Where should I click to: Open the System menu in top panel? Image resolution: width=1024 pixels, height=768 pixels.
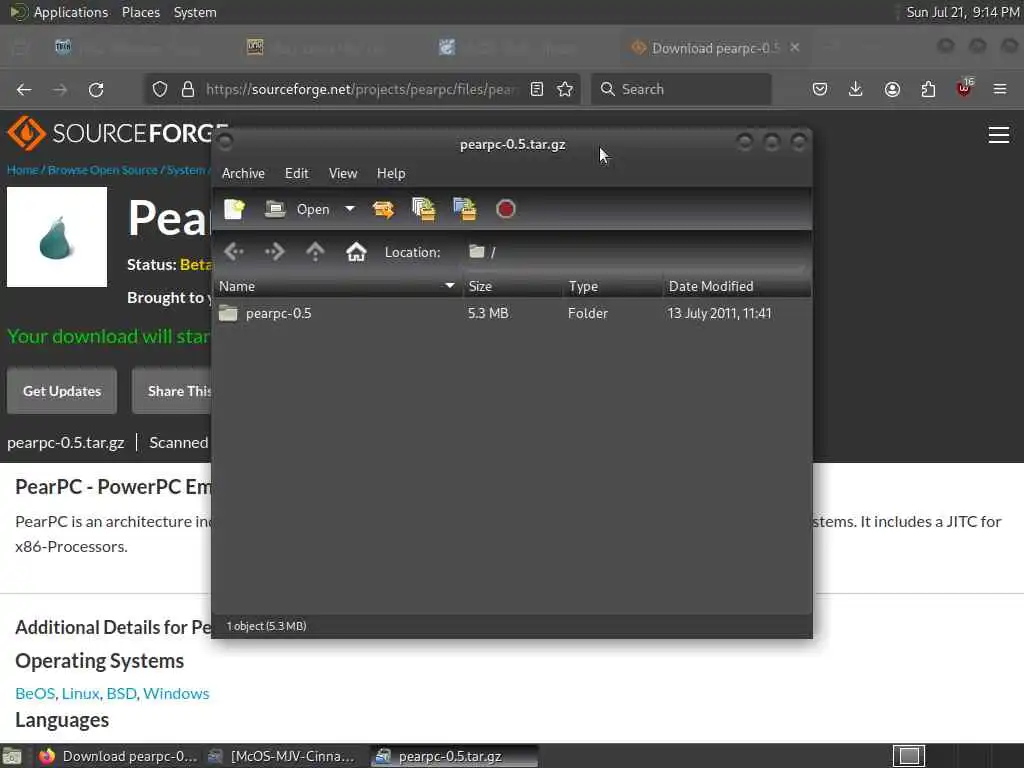[x=195, y=12]
